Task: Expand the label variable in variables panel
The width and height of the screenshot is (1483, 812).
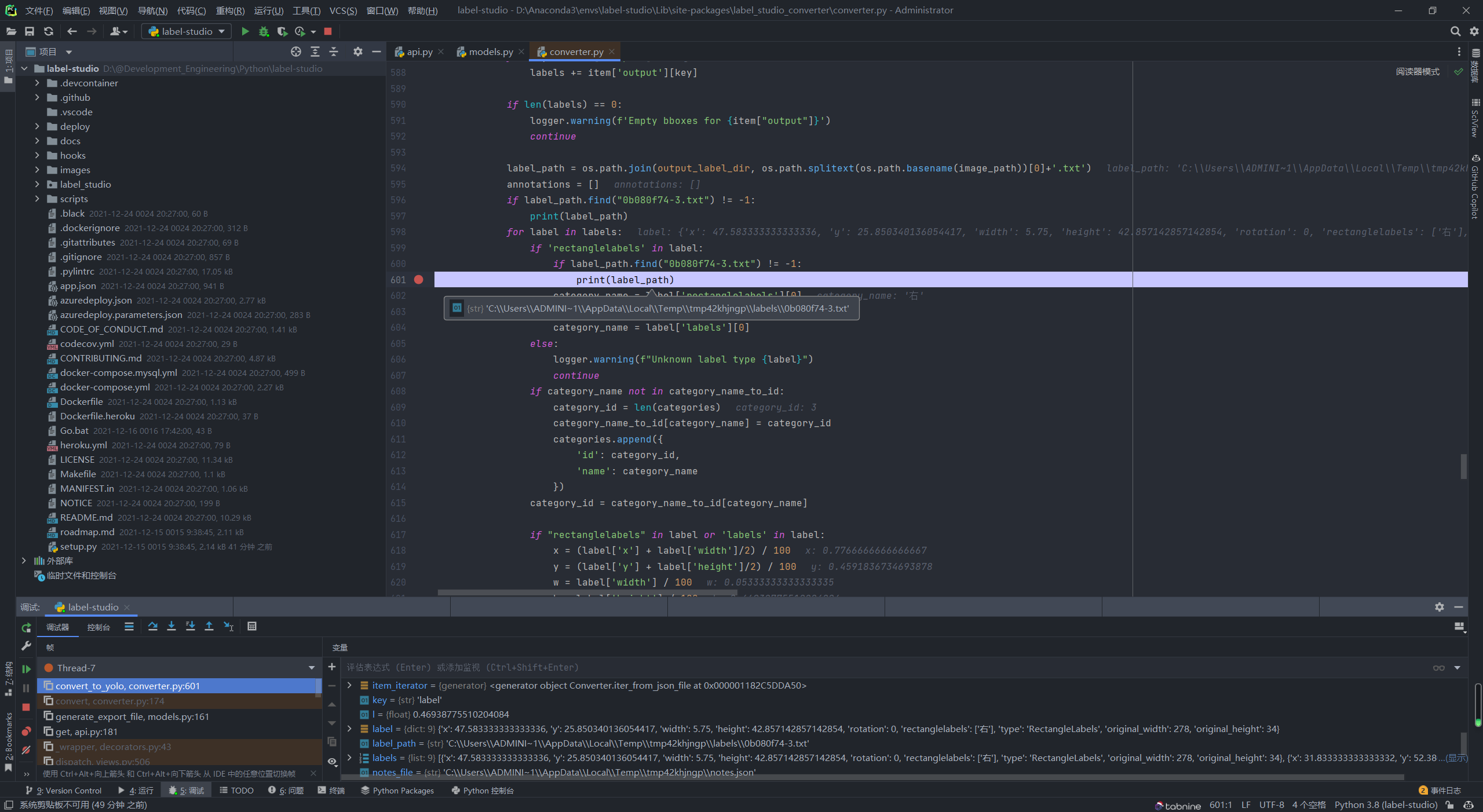Action: pos(350,729)
